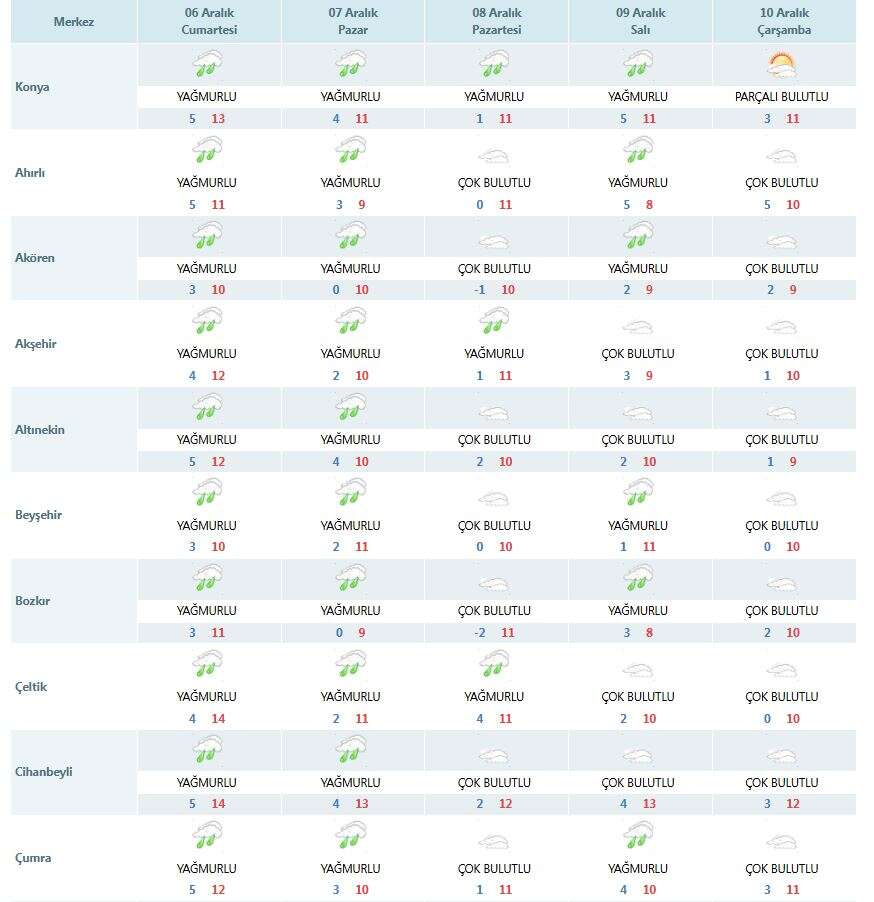Viewport: 874px width, 902px height.
Task: Click Akören's rain icon for 06 Aralık
Action: click(207, 236)
